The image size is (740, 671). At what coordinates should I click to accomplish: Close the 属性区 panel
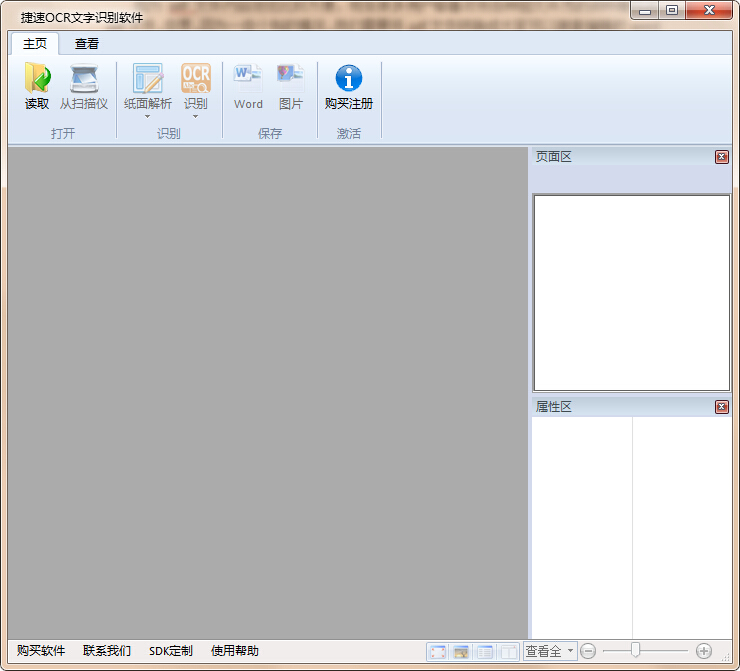click(722, 407)
